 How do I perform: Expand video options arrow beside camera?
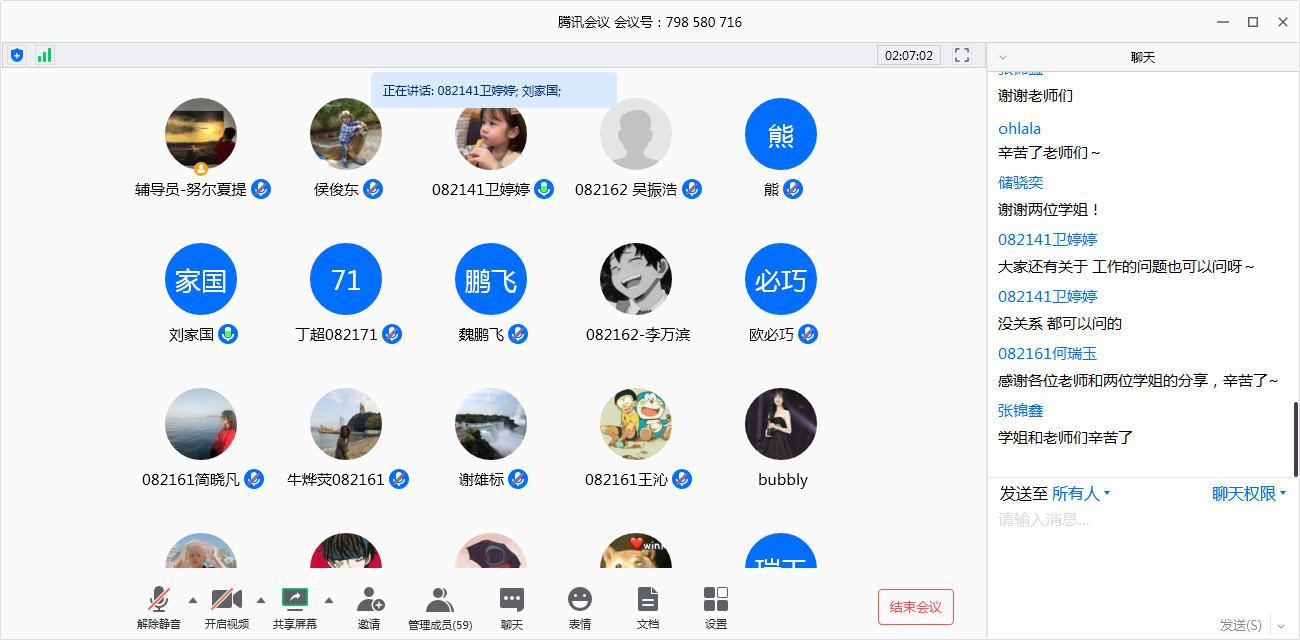[x=261, y=600]
